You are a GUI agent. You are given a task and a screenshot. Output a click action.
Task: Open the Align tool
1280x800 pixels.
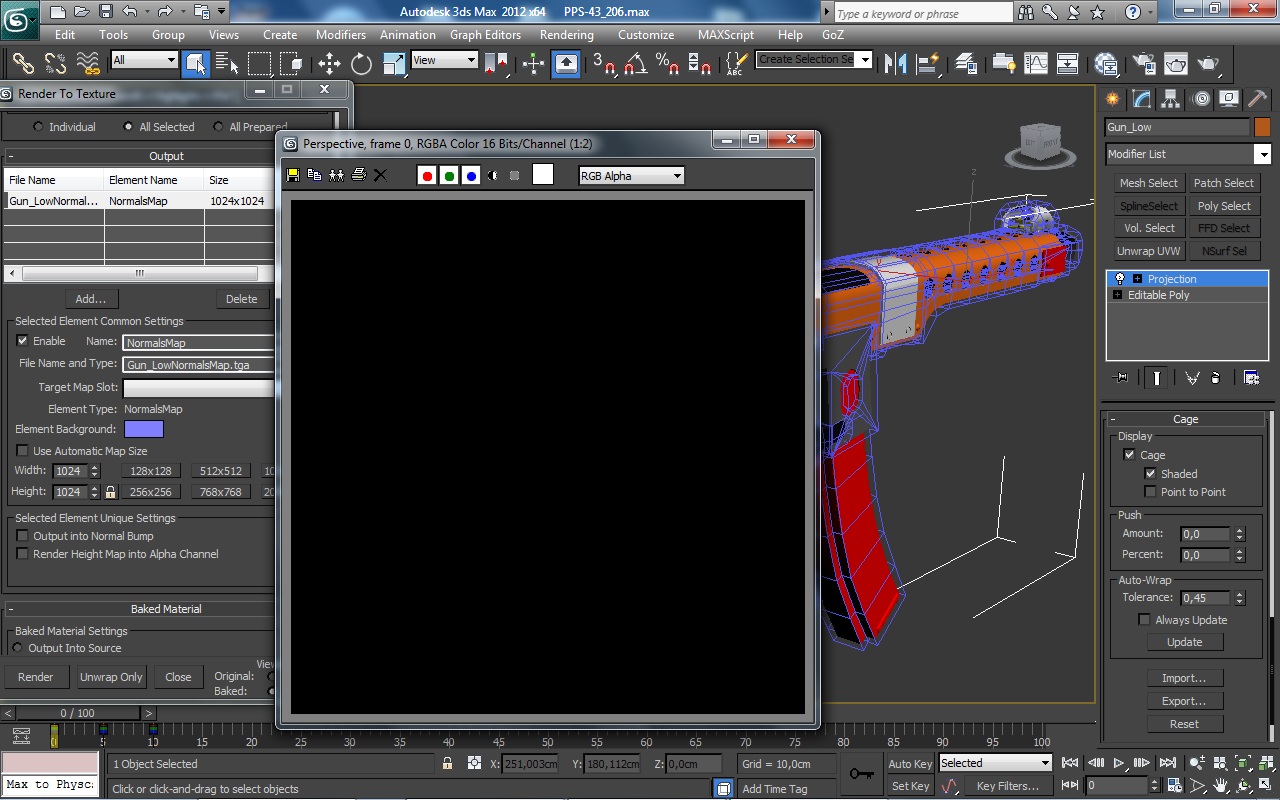pos(927,64)
